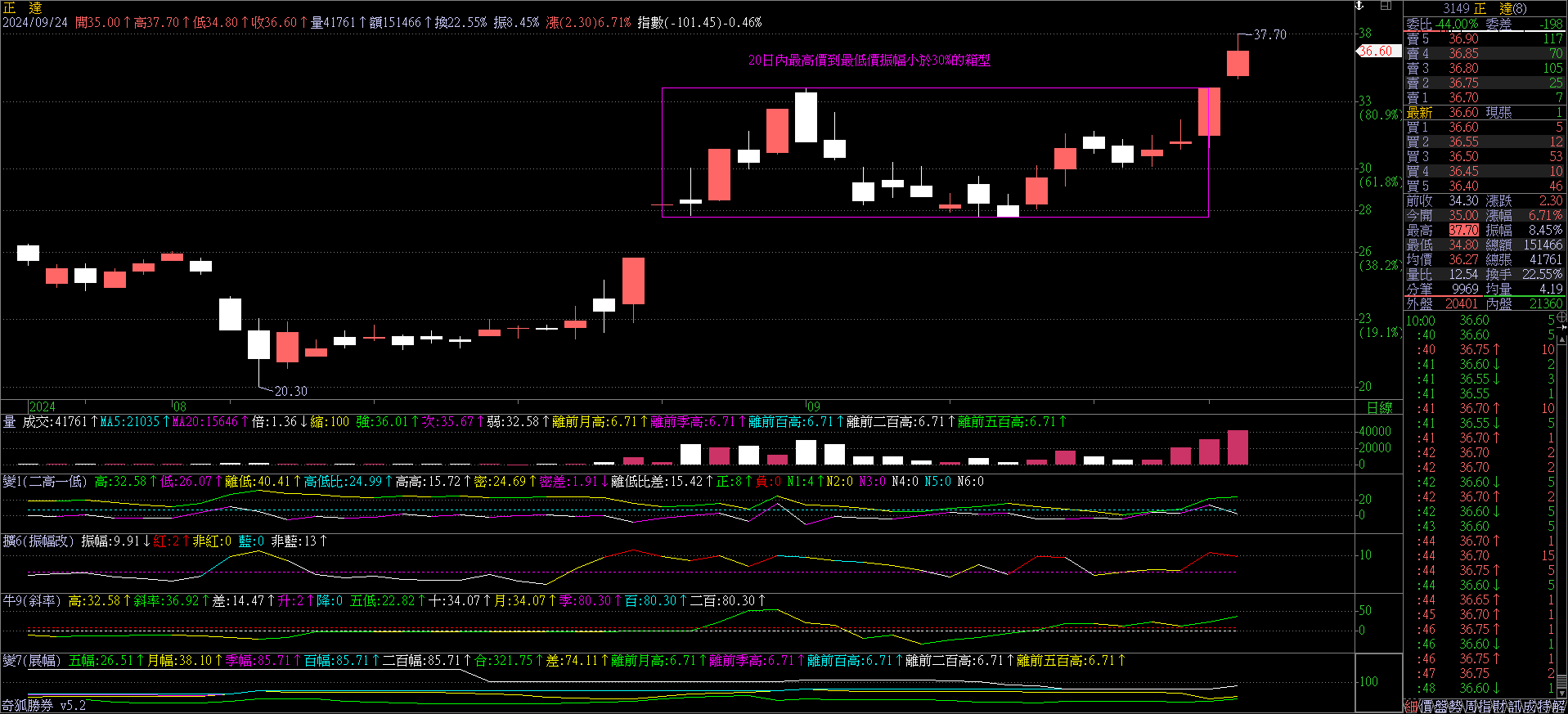Open the 周 tab

click(1469, 706)
